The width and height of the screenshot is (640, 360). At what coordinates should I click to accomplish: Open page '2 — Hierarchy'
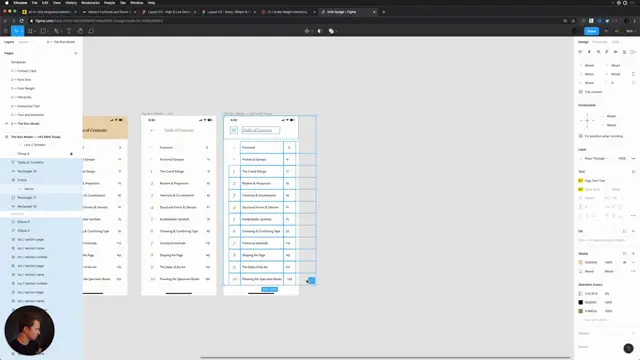[21, 98]
